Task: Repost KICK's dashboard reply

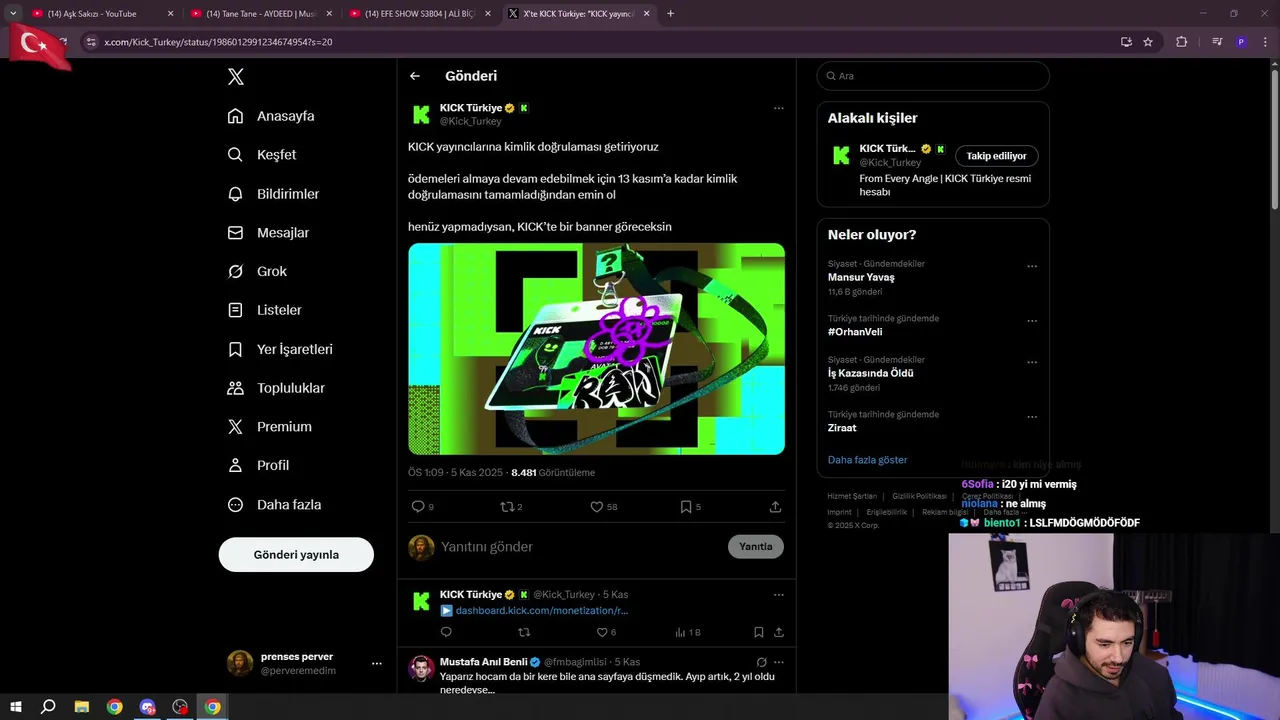Action: (x=524, y=632)
